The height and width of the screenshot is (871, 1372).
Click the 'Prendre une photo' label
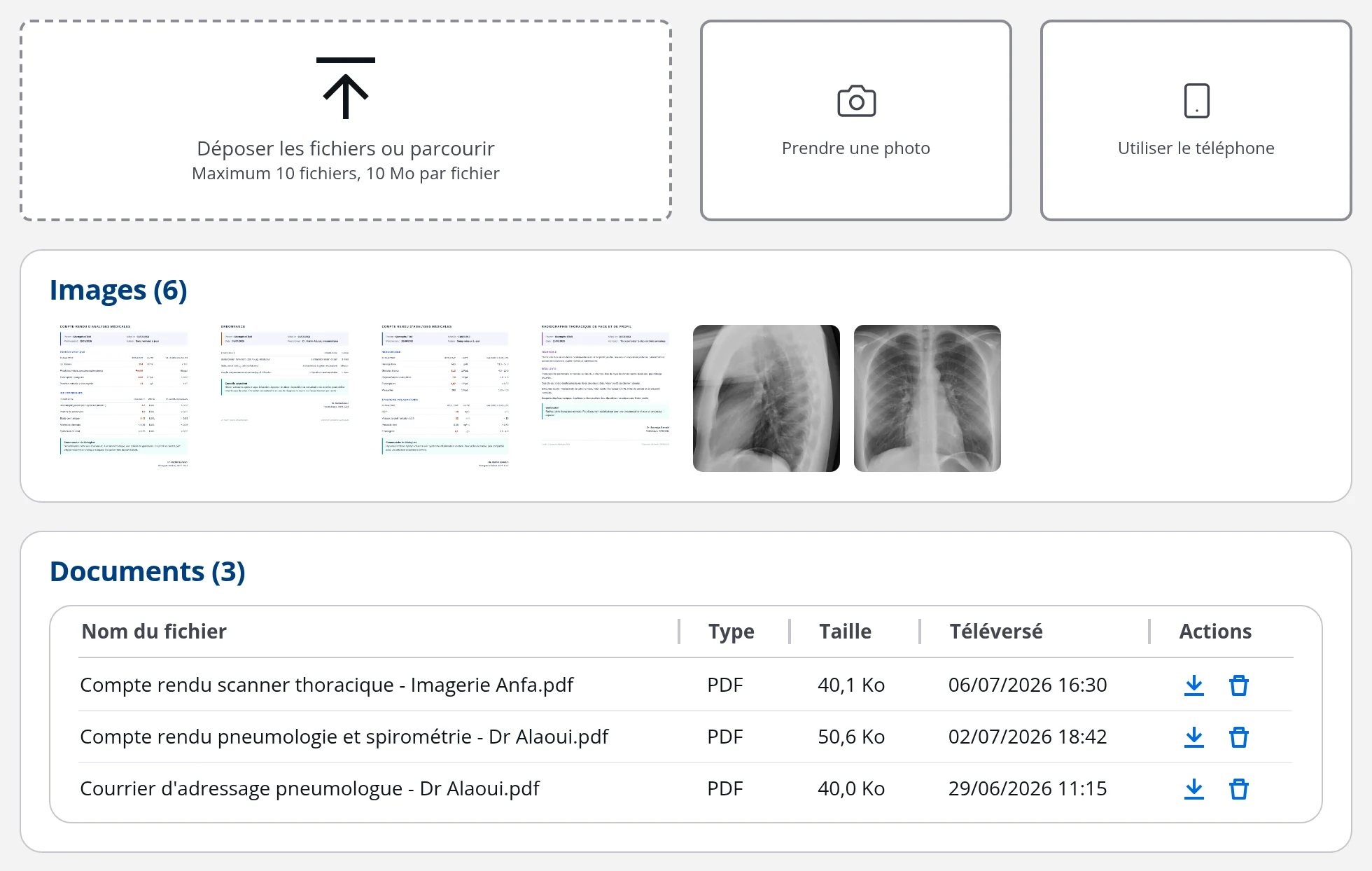pos(856,148)
